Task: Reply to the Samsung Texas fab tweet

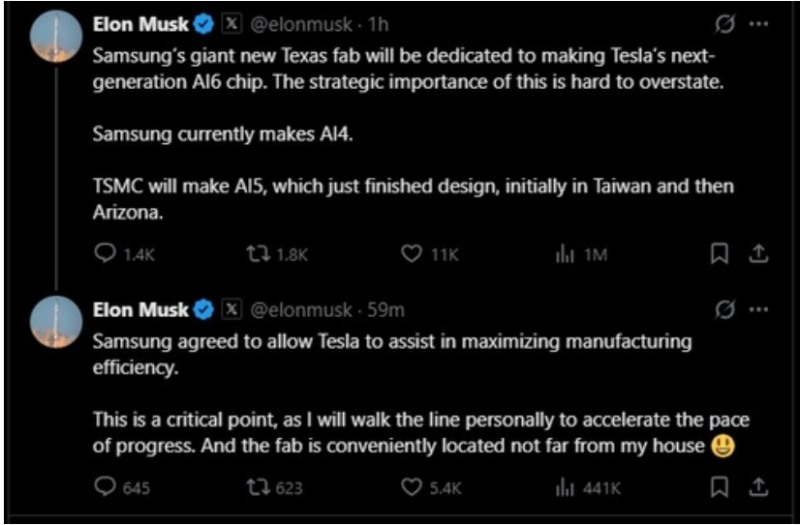Action: [x=104, y=255]
